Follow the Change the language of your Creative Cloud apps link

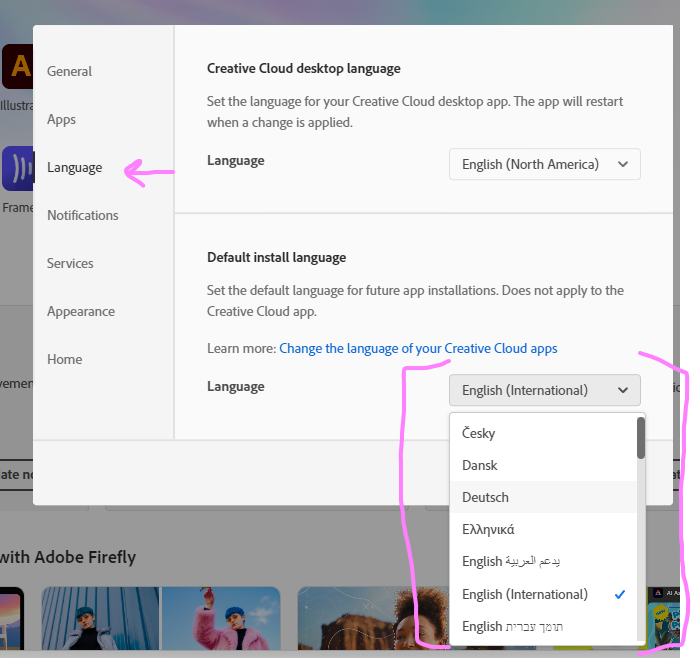pyautogui.click(x=418, y=349)
